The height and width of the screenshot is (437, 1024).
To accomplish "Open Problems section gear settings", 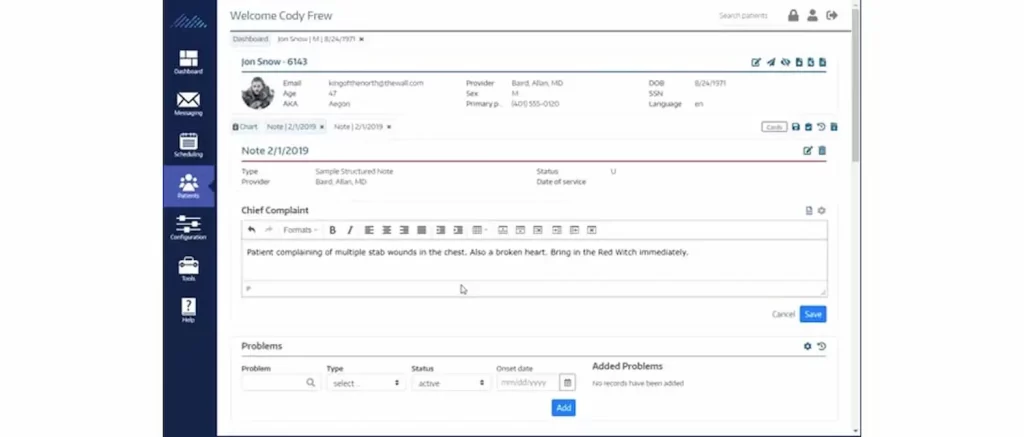I will (808, 346).
